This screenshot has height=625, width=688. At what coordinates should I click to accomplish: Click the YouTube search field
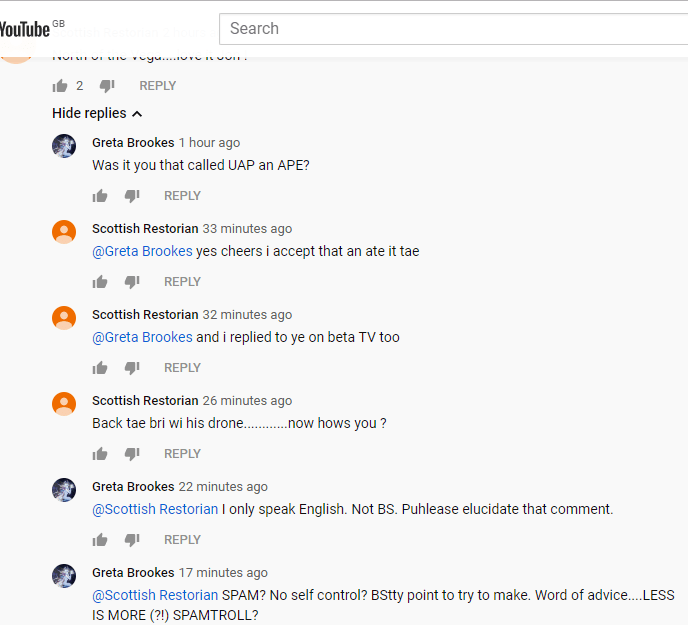(450, 28)
